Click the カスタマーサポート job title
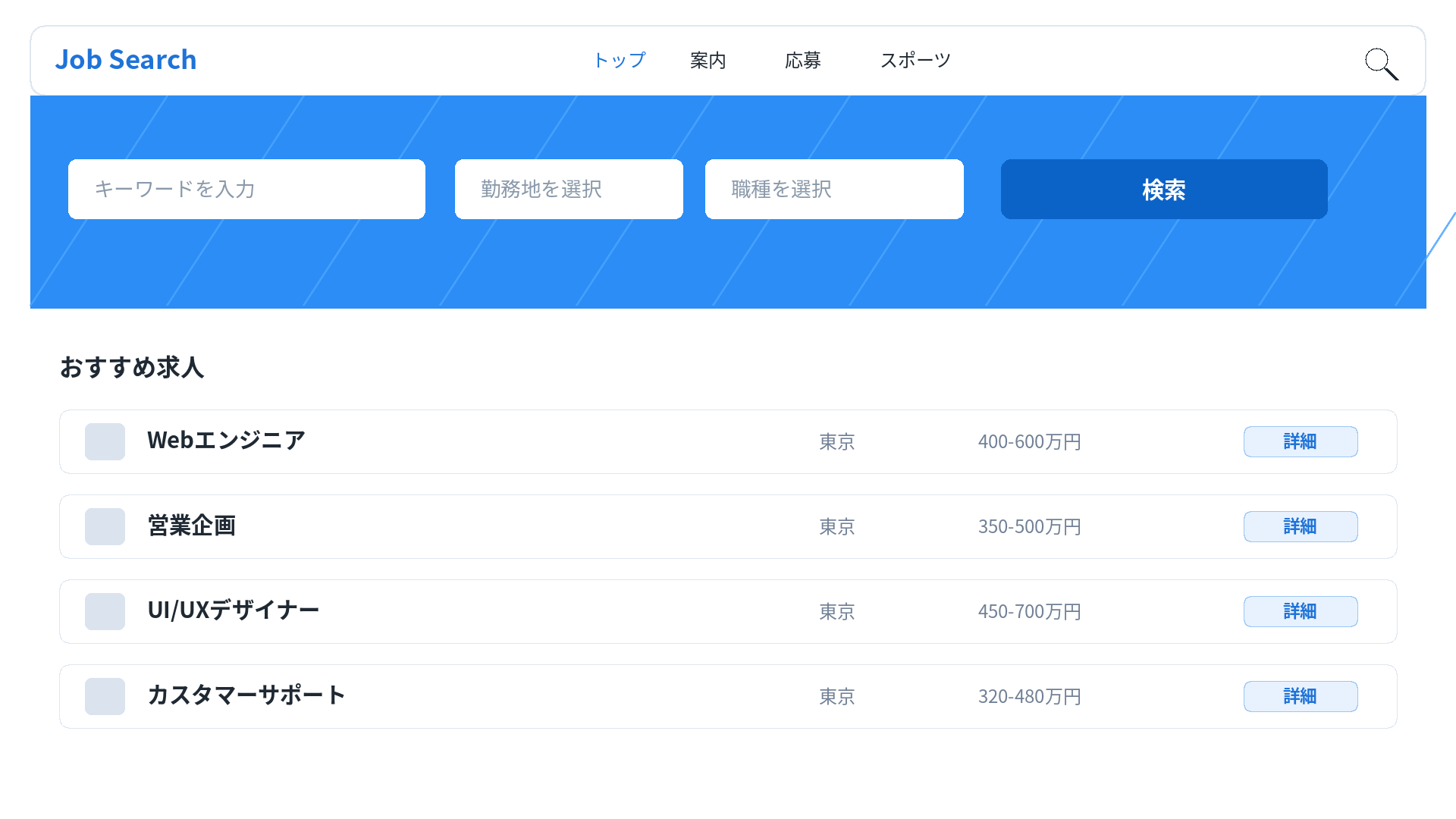Screen dimensions: 1456x819 246,695
